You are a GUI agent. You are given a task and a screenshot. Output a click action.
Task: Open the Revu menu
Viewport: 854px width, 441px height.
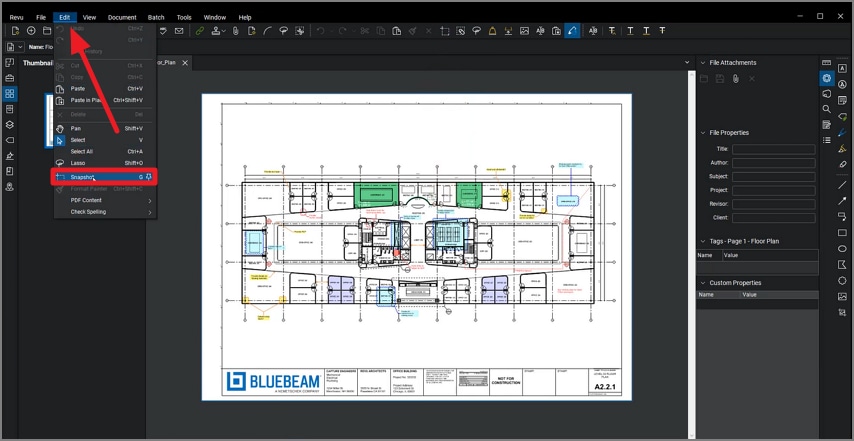16,17
